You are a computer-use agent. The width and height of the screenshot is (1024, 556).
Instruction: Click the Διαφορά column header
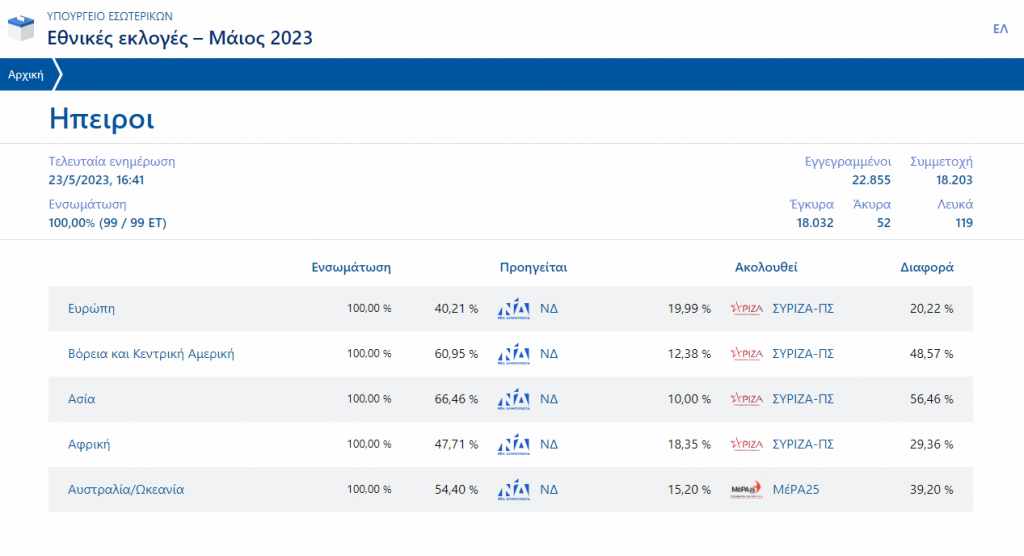point(927,268)
